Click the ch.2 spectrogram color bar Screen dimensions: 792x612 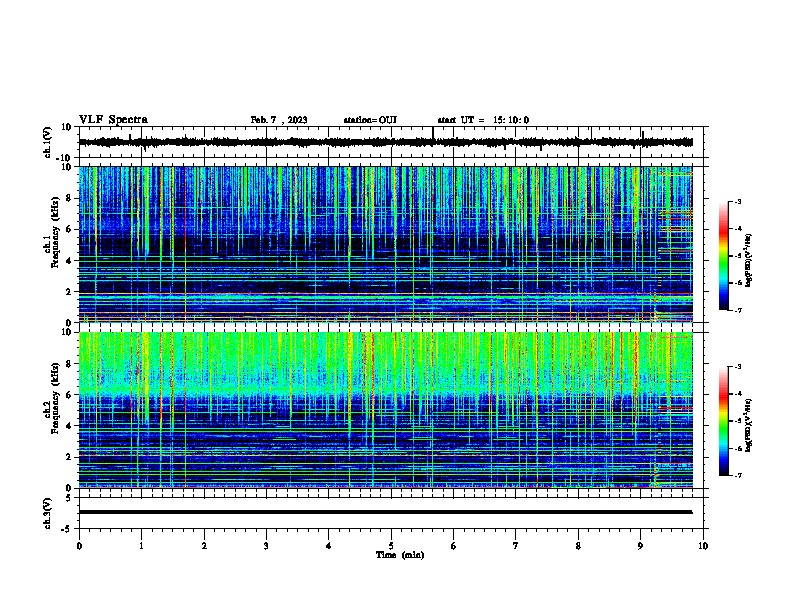point(723,421)
